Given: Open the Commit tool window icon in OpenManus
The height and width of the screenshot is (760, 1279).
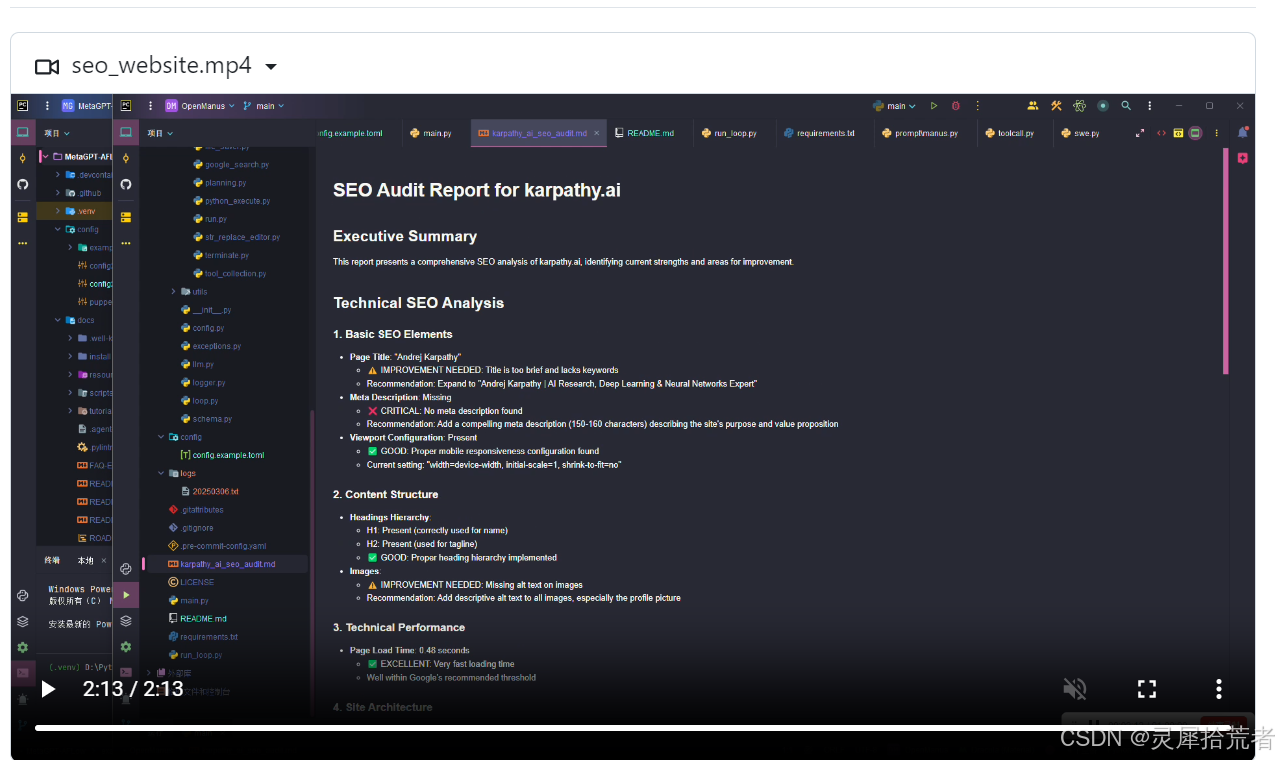Looking at the screenshot, I should point(126,158).
